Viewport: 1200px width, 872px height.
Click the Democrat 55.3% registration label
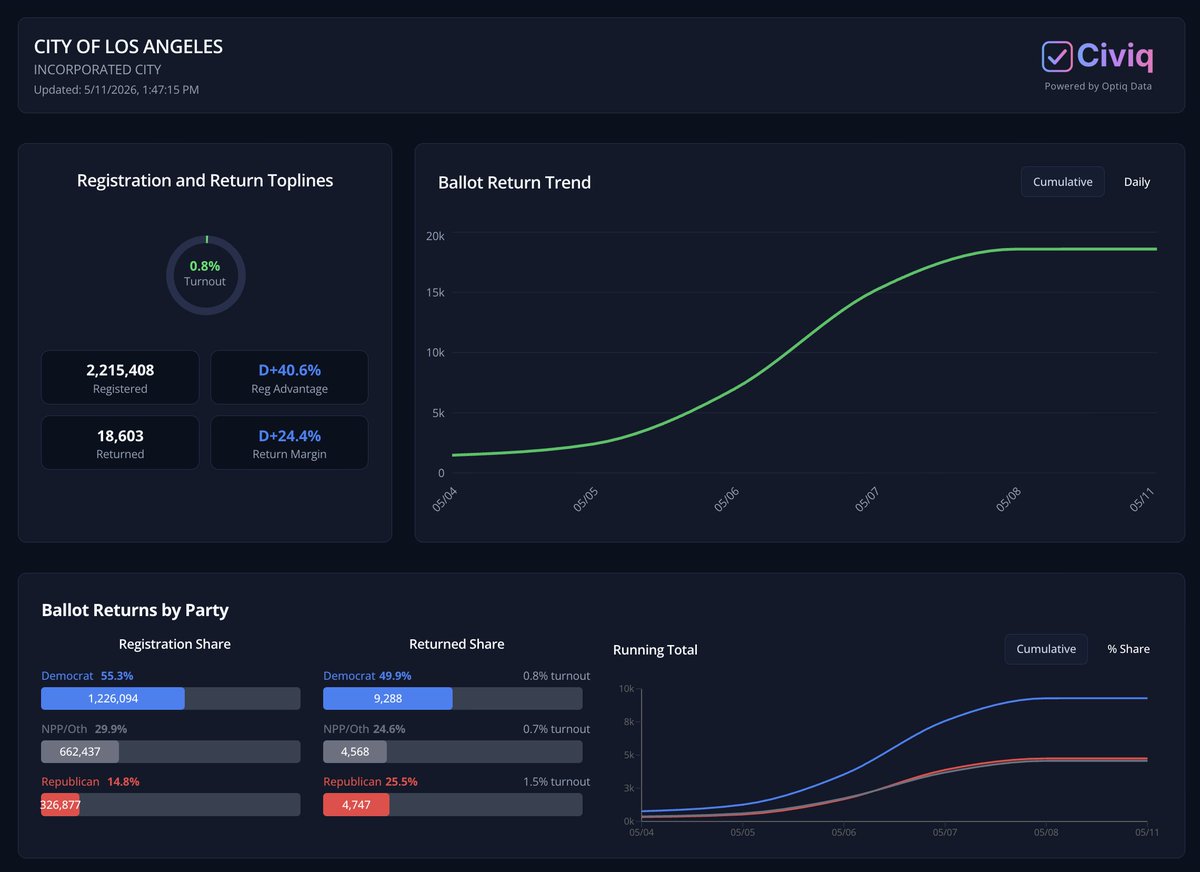pos(87,676)
